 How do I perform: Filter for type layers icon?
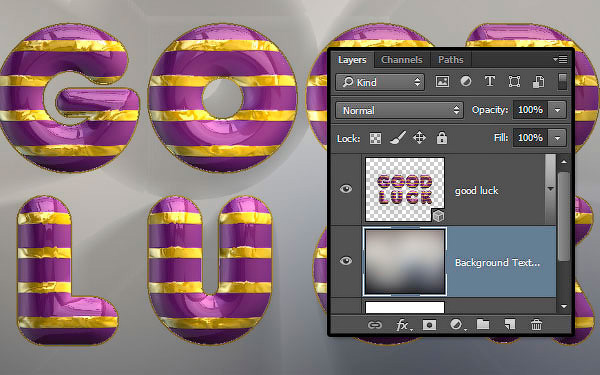[x=490, y=82]
